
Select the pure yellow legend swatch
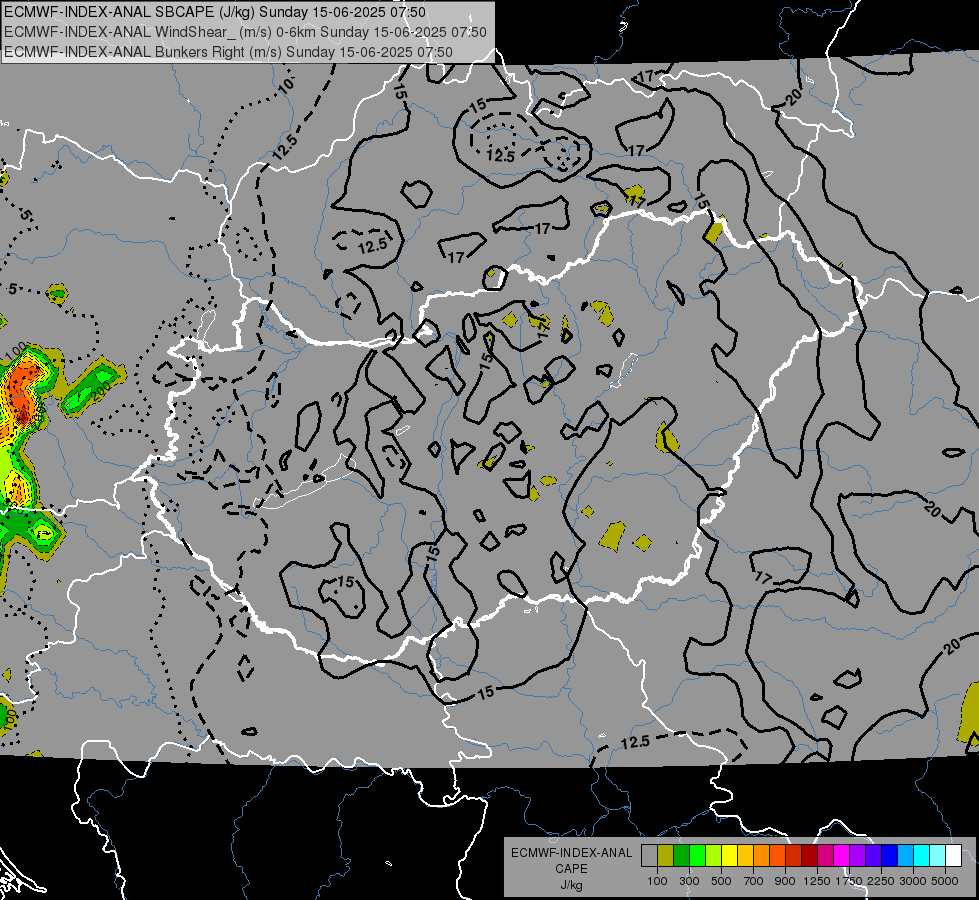[x=729, y=855]
